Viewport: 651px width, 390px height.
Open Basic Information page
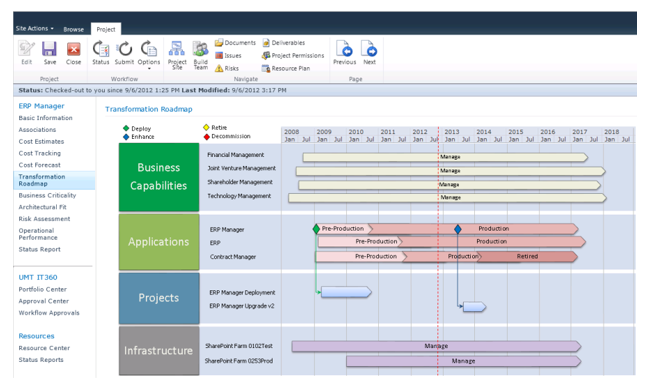[x=45, y=118]
